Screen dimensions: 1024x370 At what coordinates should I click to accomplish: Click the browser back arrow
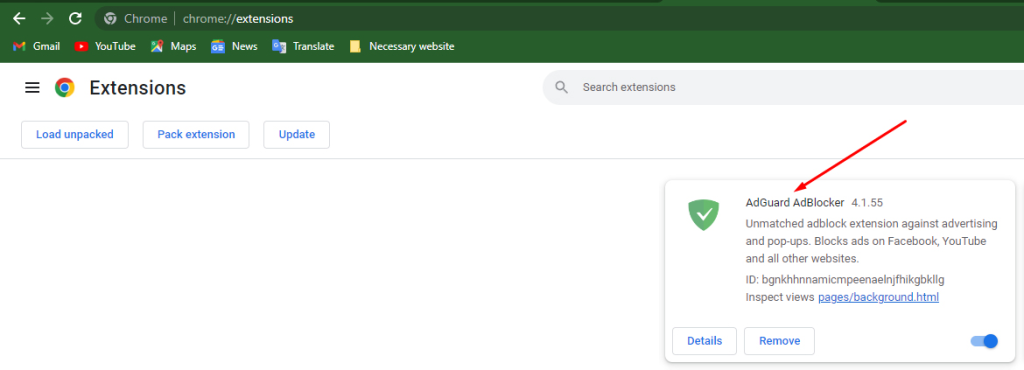19,19
